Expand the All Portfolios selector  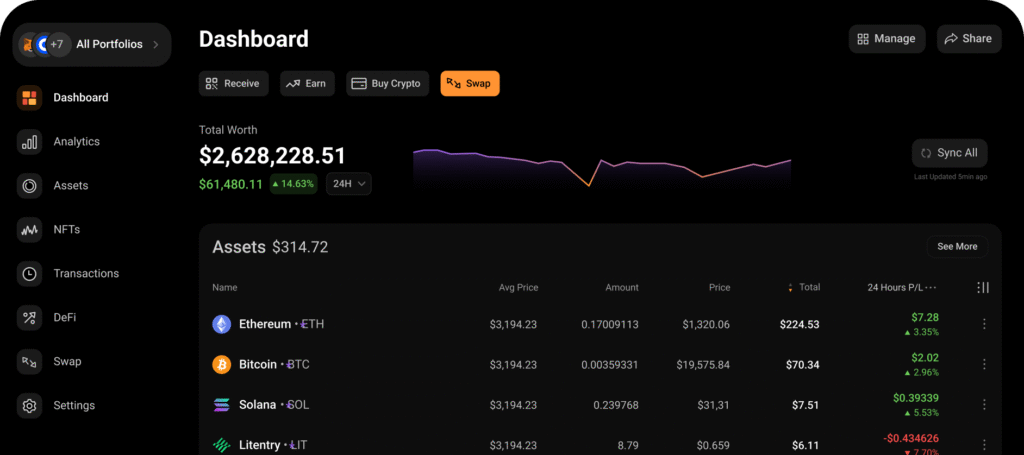tap(92, 44)
